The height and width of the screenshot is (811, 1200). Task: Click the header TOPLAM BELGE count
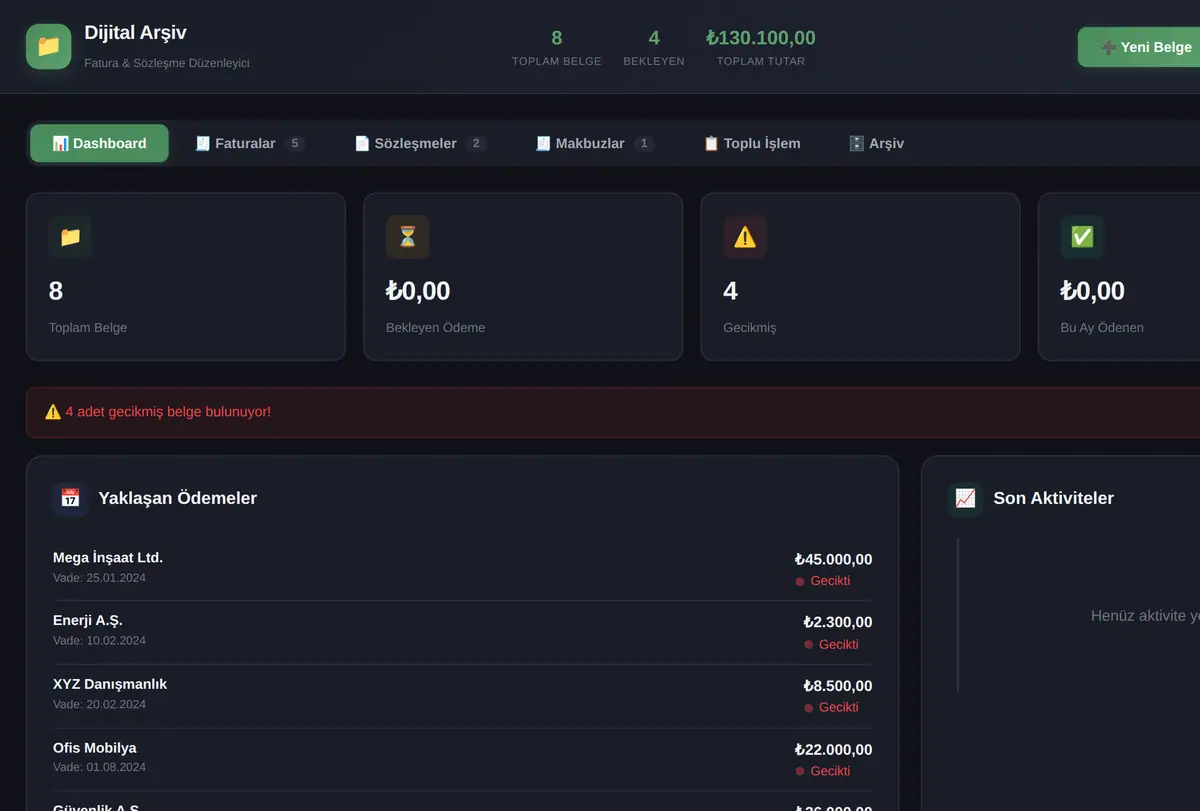[x=557, y=38]
